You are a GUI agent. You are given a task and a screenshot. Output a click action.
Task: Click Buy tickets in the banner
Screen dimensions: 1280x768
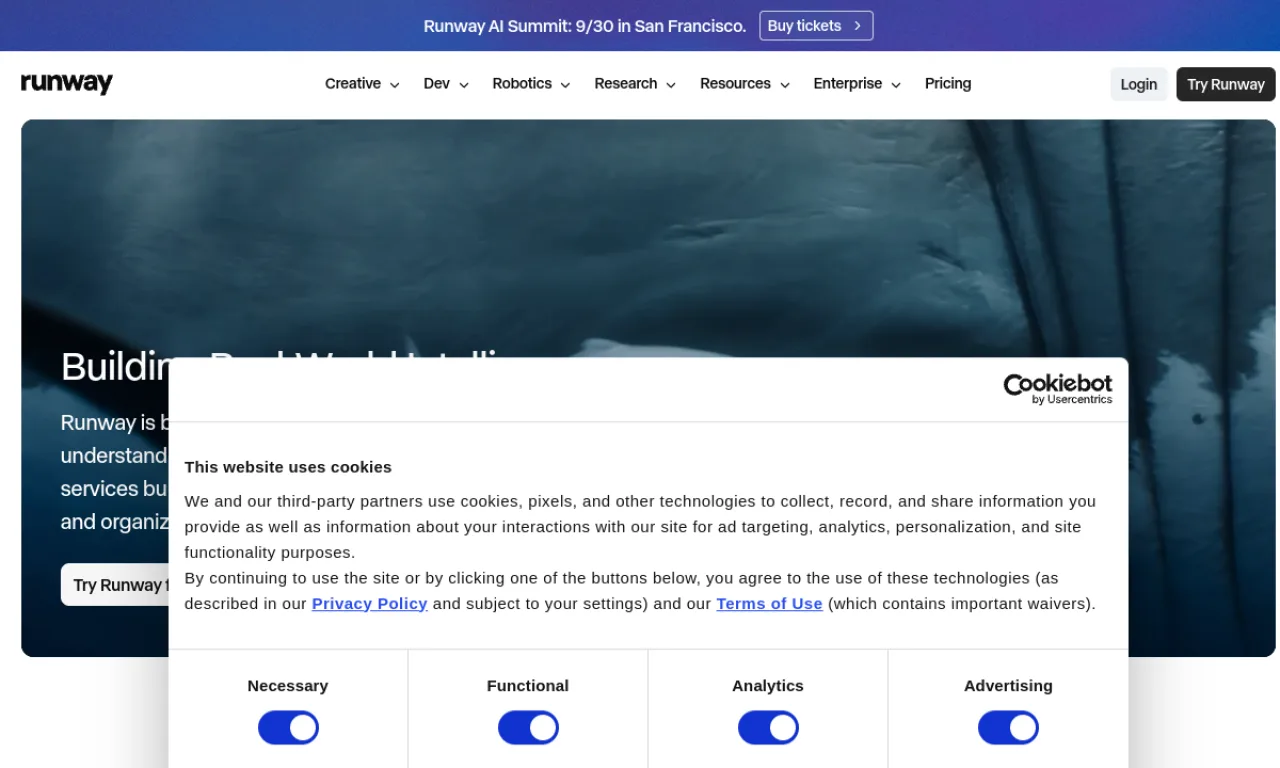pyautogui.click(x=816, y=26)
